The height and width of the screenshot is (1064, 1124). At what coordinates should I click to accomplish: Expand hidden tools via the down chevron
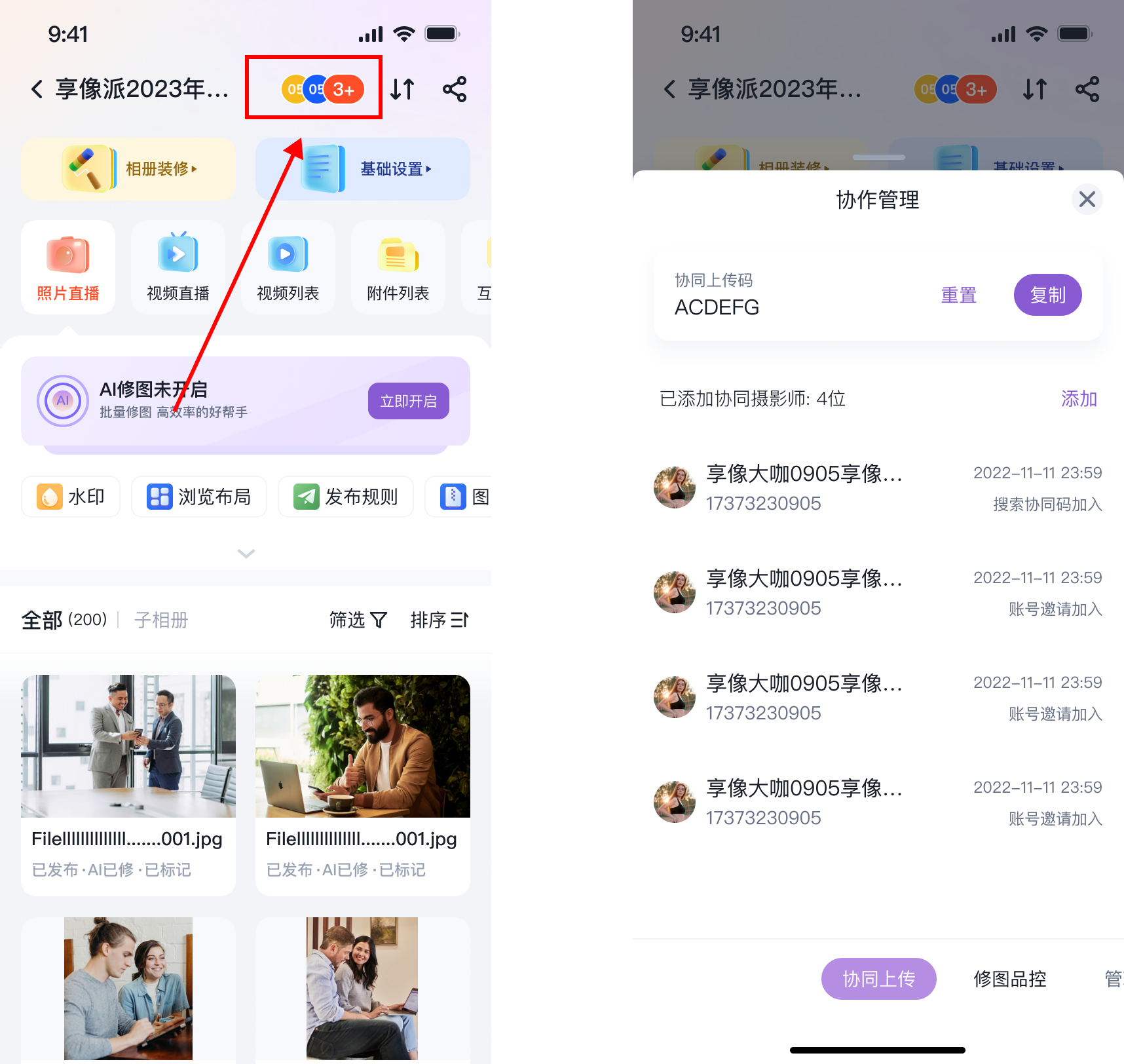[x=245, y=554]
